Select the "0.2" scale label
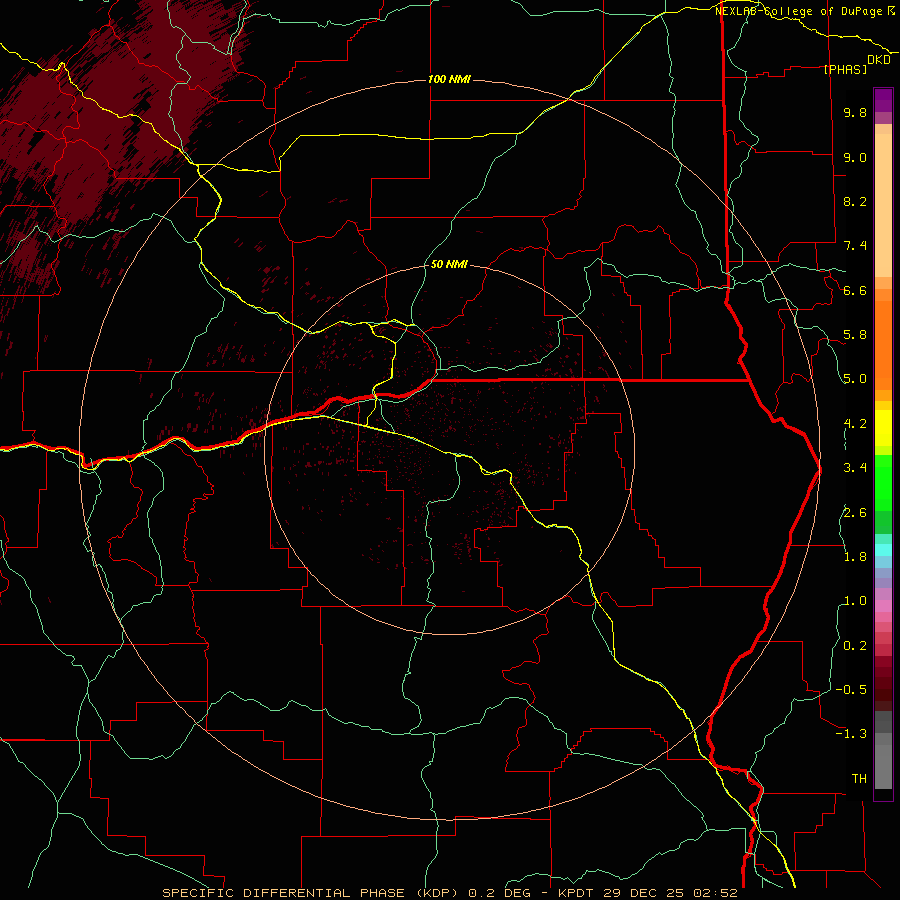 (x=855, y=646)
